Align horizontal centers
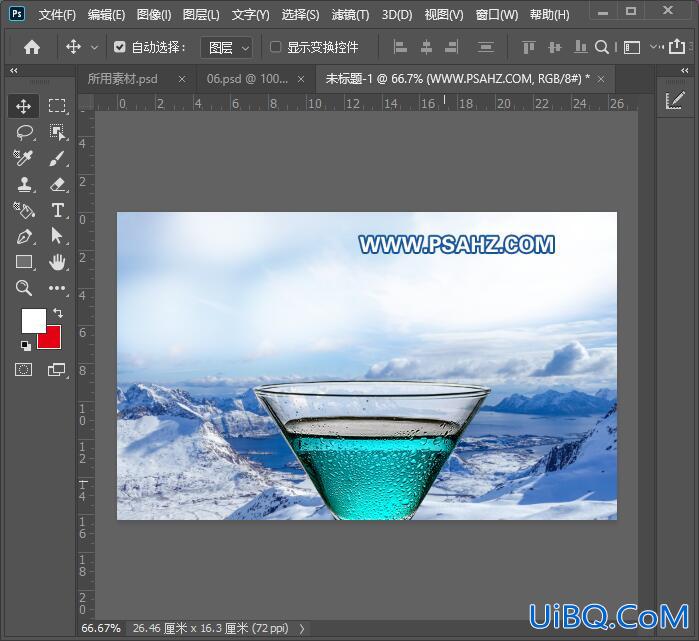Image resolution: width=699 pixels, height=641 pixels. pyautogui.click(x=426, y=47)
